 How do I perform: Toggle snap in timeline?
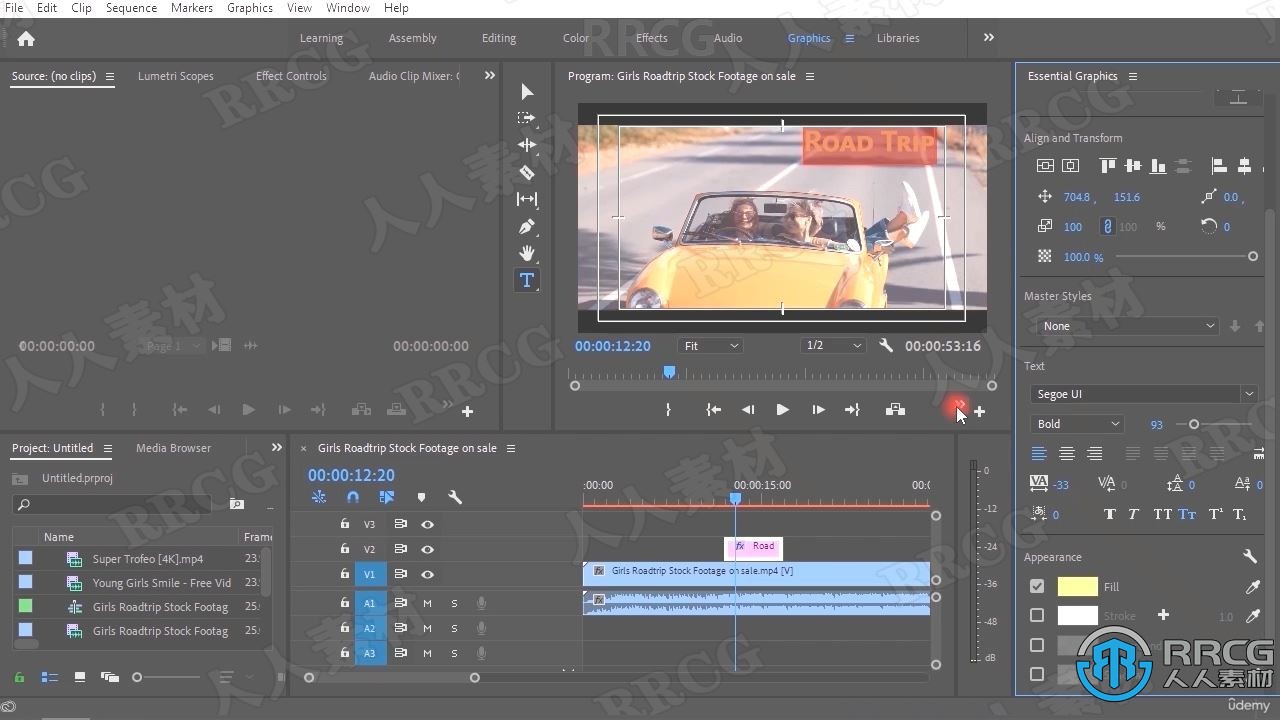(x=353, y=497)
